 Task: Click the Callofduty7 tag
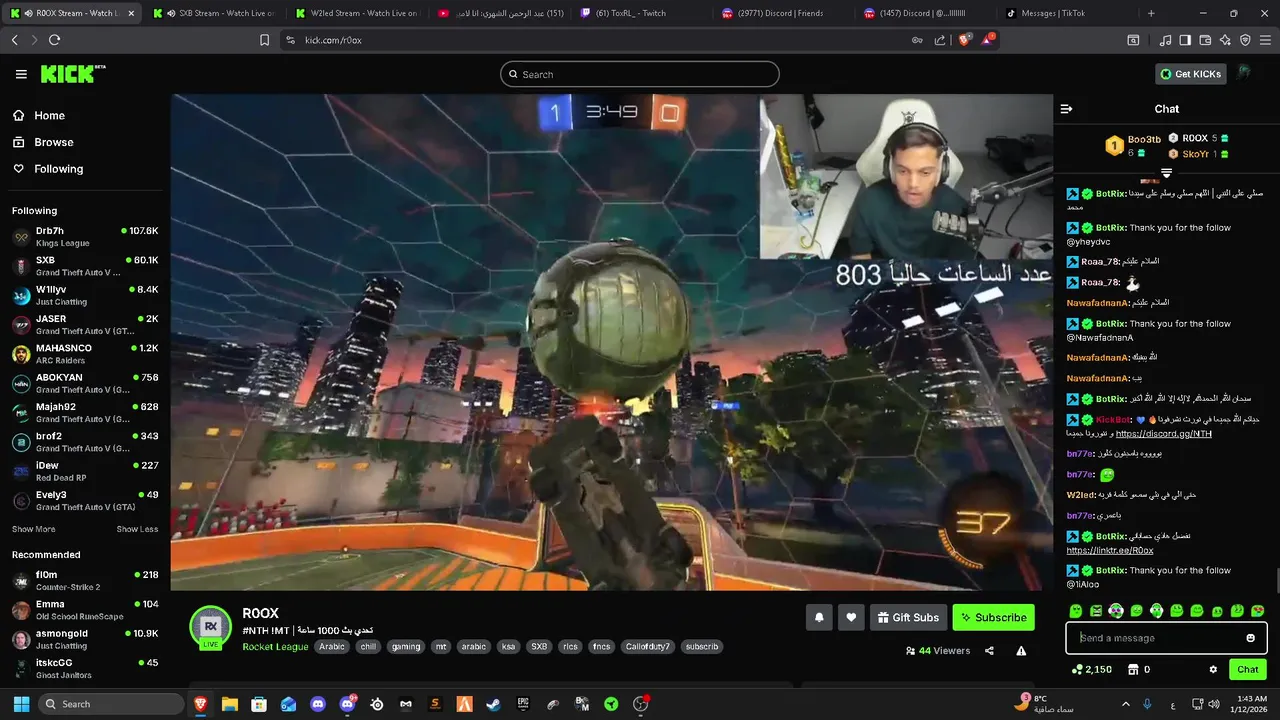[x=648, y=647]
